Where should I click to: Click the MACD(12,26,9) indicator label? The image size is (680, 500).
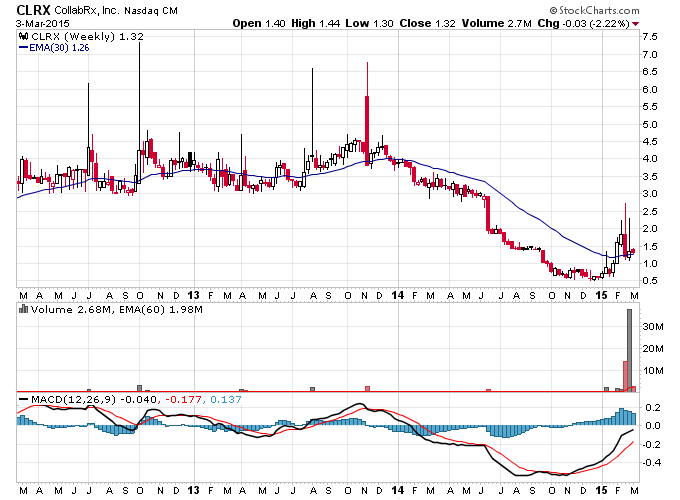[x=73, y=399]
